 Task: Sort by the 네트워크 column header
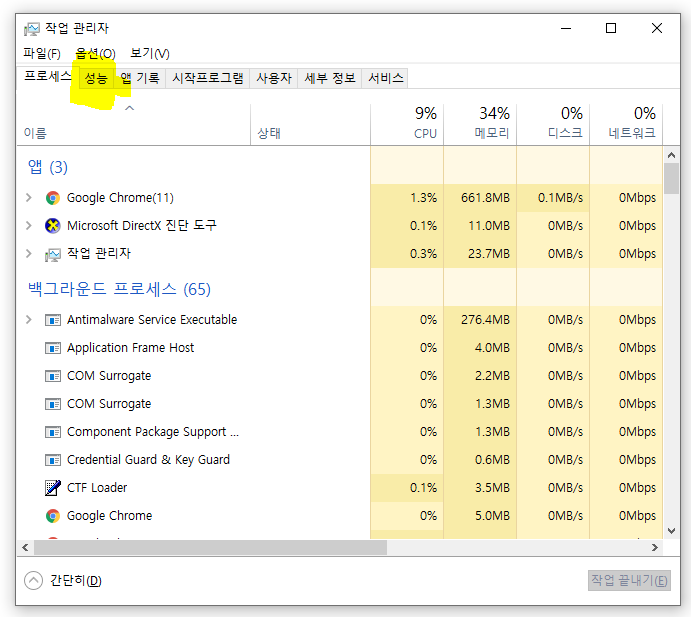pos(626,123)
